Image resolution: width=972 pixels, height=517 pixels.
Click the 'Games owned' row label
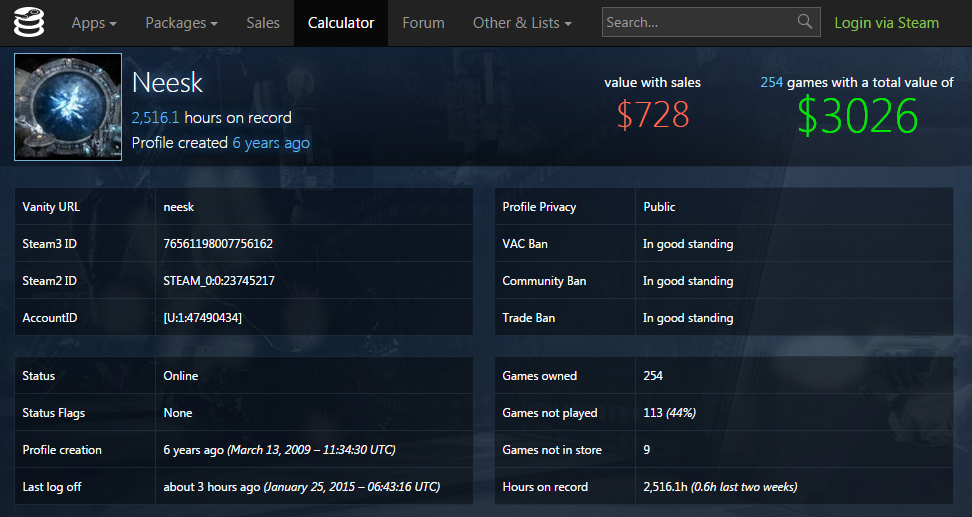tap(539, 376)
